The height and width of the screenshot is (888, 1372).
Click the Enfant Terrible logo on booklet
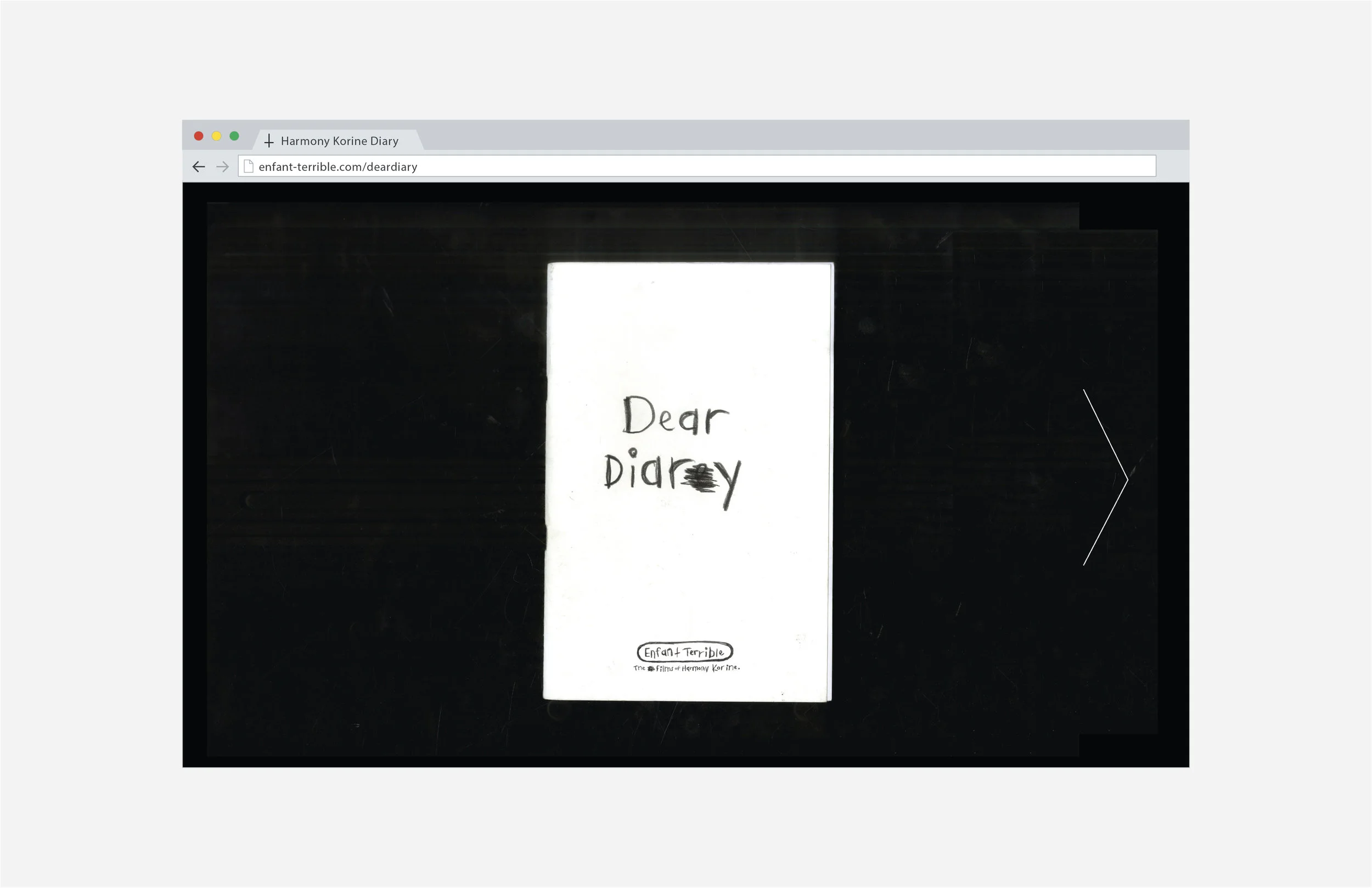click(685, 651)
